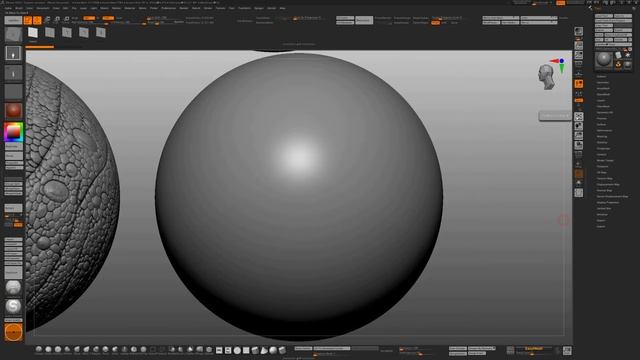This screenshot has width=640, height=360.
Task: Select the current sphere tool thumbnail
Action: coord(604,60)
